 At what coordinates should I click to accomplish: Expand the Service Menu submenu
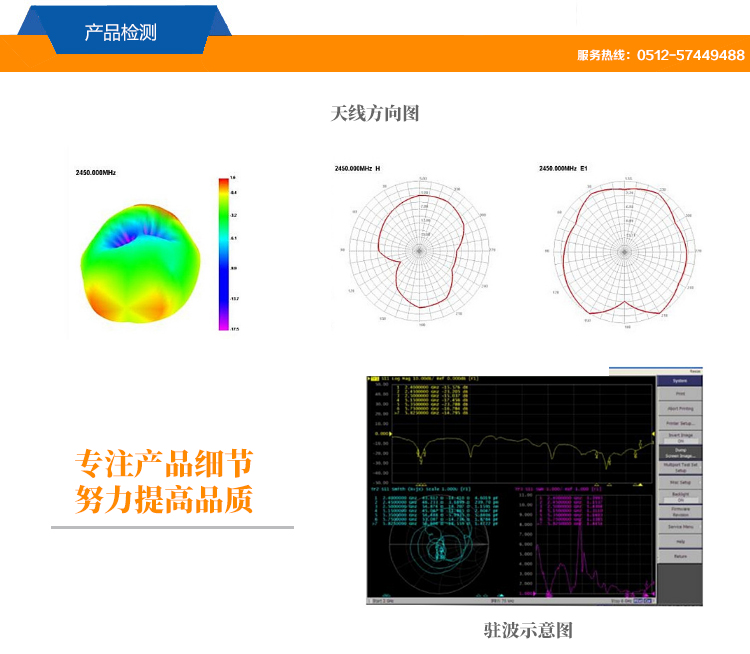point(679,526)
